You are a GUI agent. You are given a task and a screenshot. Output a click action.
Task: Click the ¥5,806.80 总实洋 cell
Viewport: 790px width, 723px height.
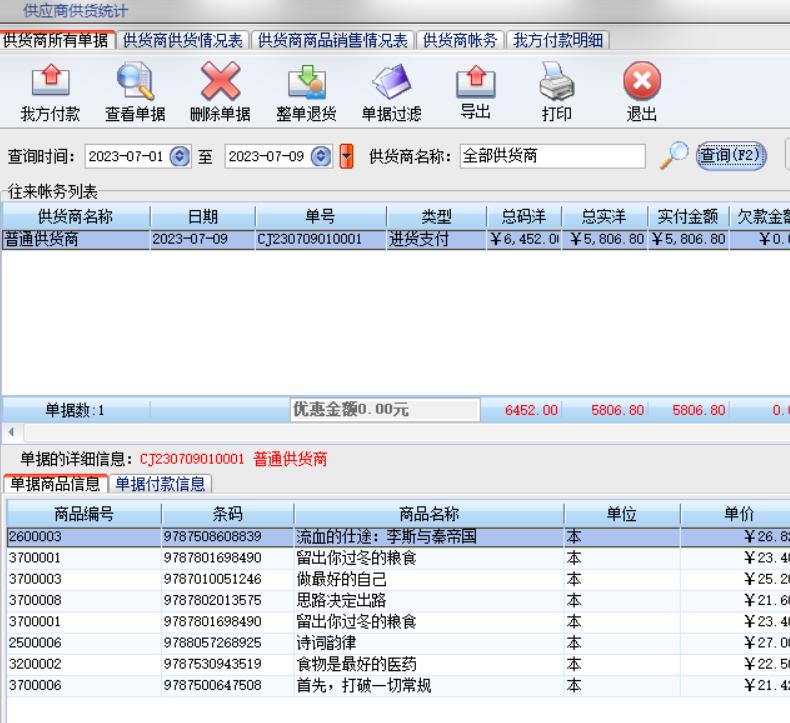tap(604, 239)
